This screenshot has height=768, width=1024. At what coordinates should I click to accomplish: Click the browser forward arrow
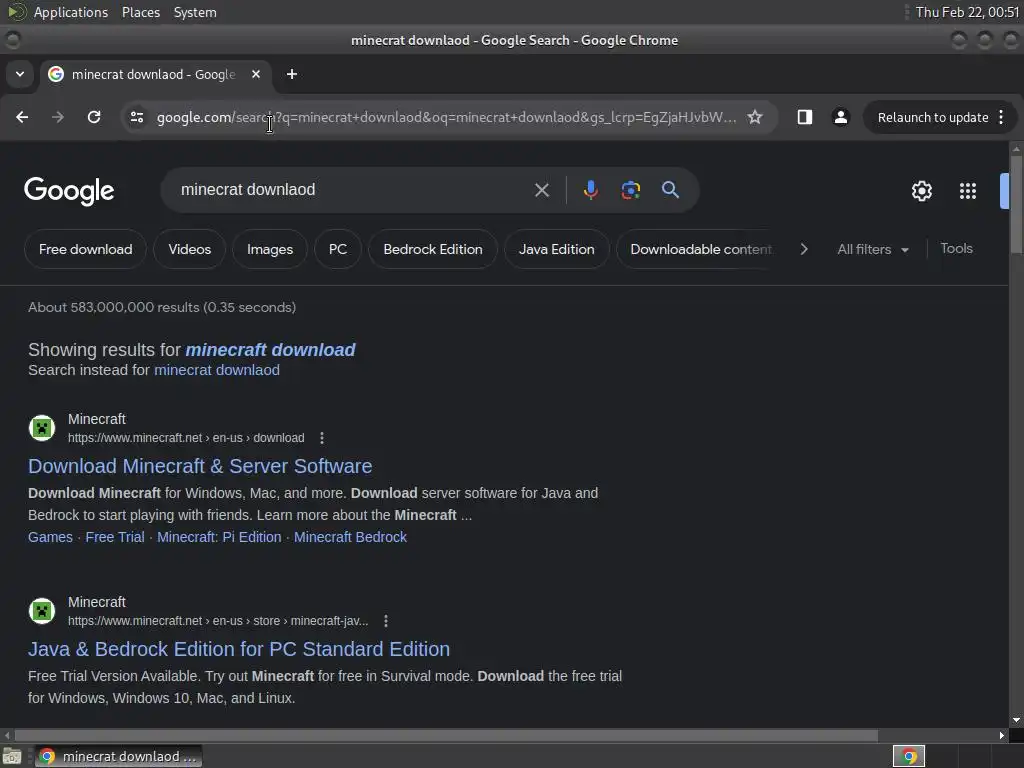[58, 117]
